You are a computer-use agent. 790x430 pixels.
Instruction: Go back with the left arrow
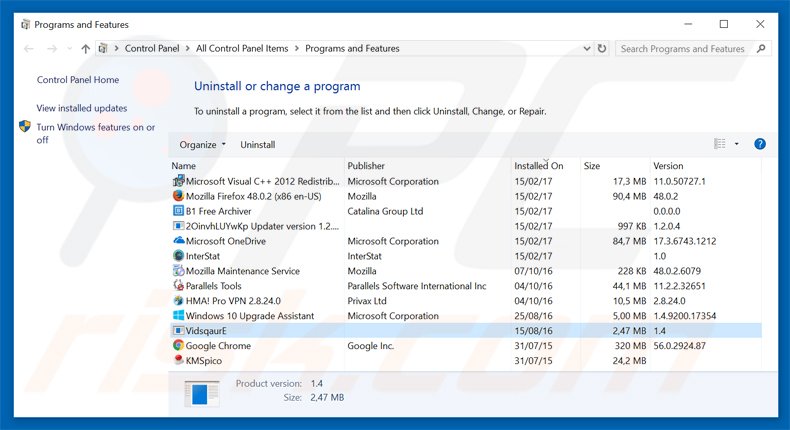[29, 48]
